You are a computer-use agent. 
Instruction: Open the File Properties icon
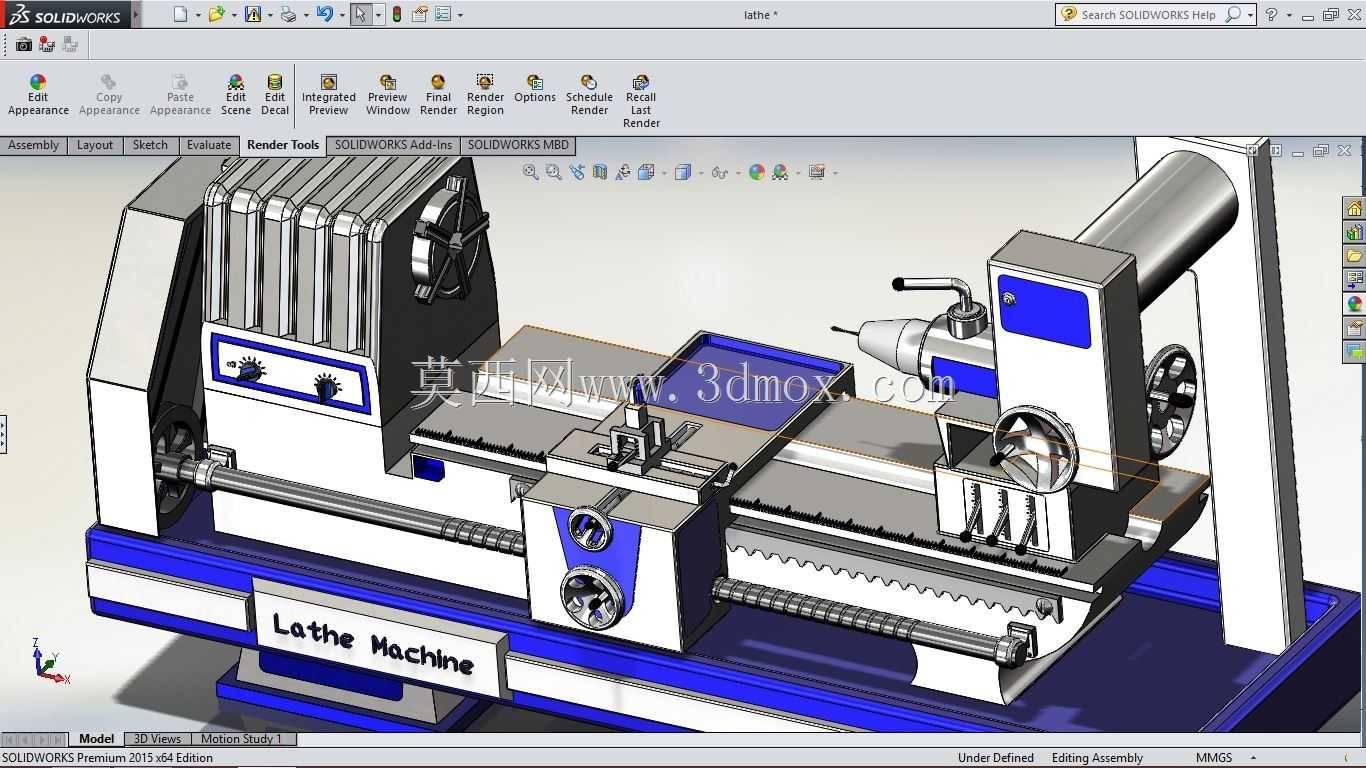tap(420, 14)
